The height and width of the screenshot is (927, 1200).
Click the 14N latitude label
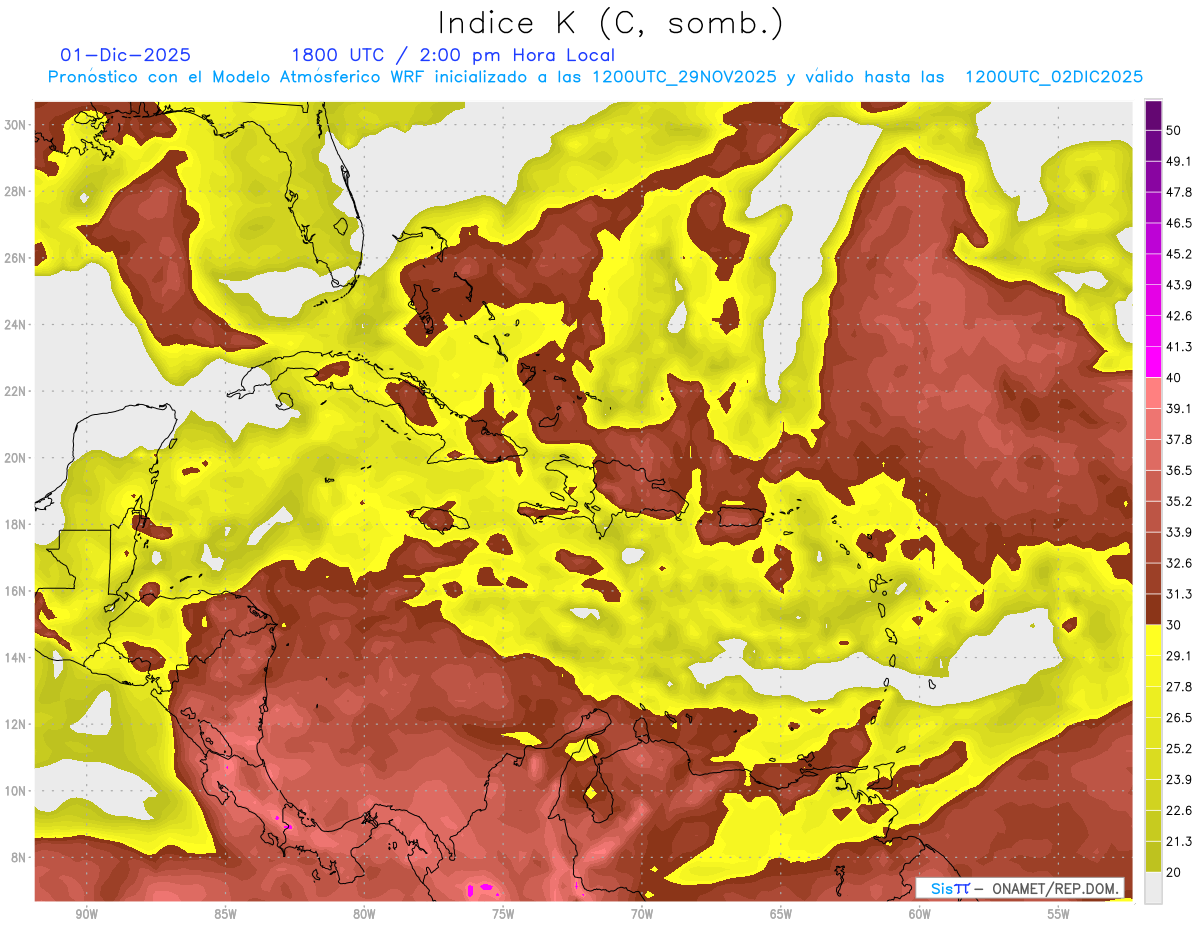15,657
